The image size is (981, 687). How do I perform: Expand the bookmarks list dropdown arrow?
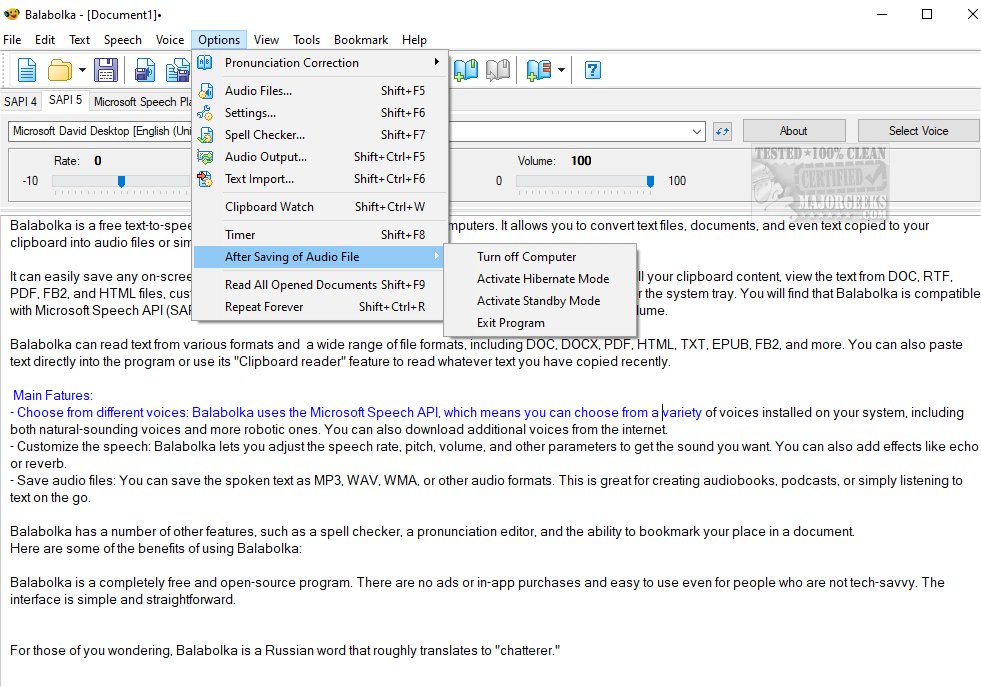561,70
